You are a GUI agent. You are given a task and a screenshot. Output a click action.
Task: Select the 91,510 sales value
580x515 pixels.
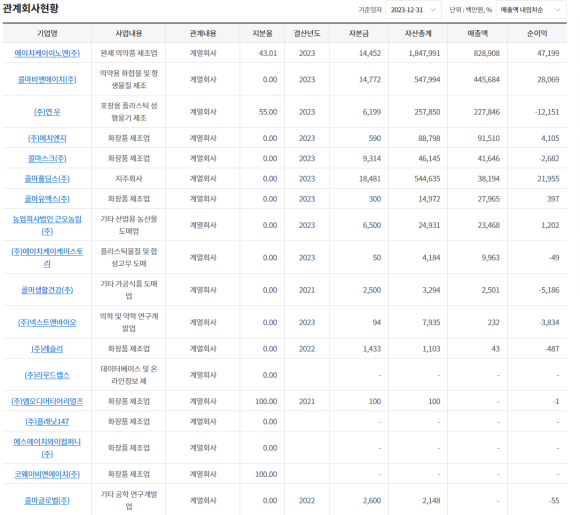tap(488, 138)
